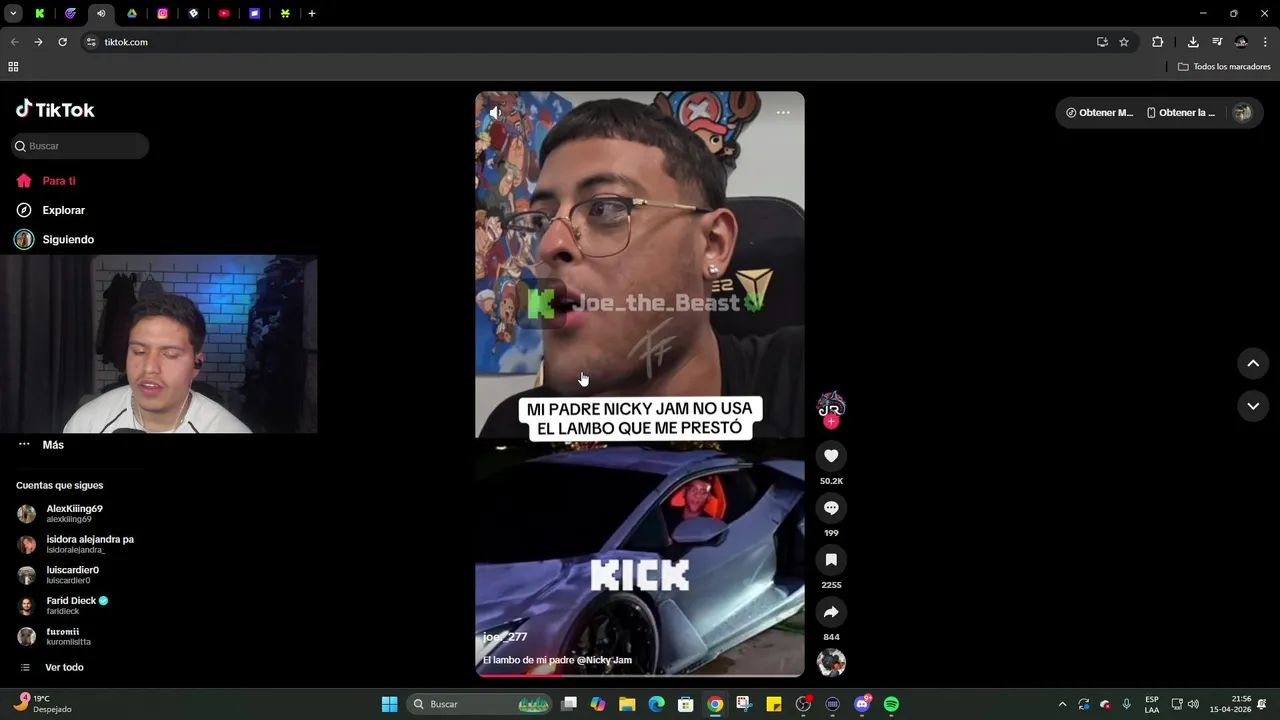Image resolution: width=1280 pixels, height=720 pixels.
Task: Like the video with the heart icon
Action: (831, 456)
